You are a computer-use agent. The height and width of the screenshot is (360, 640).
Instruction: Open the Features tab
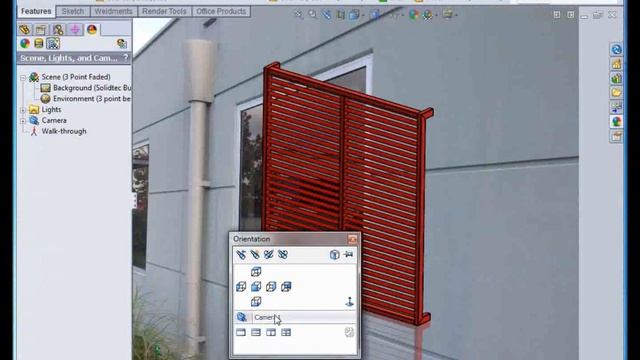pos(36,11)
